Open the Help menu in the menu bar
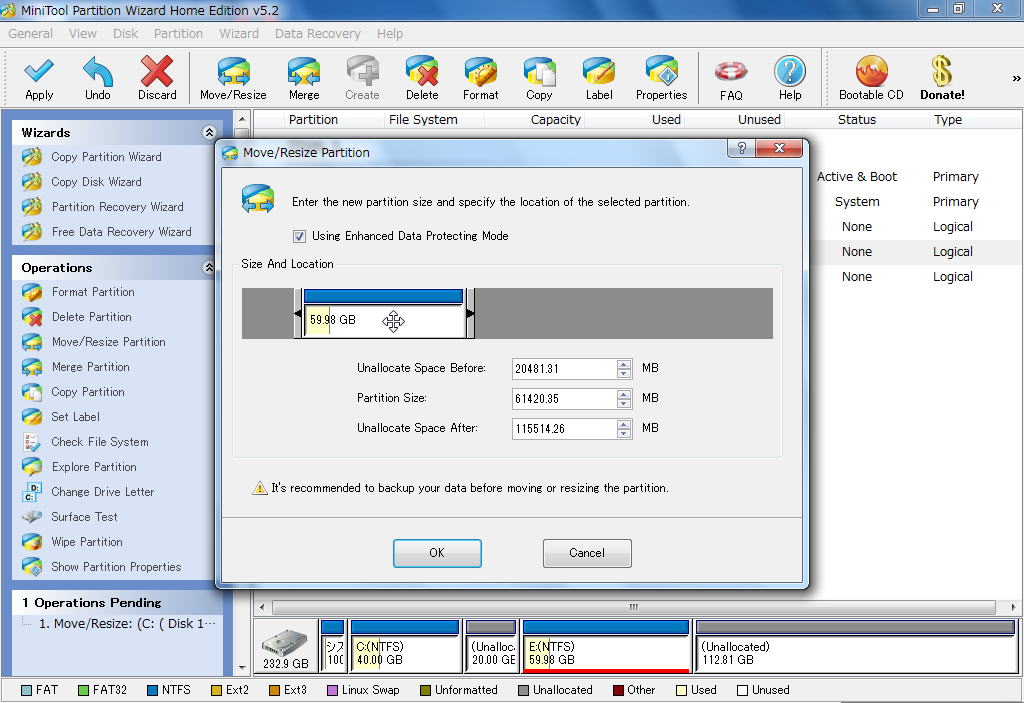Image resolution: width=1024 pixels, height=703 pixels. tap(390, 33)
